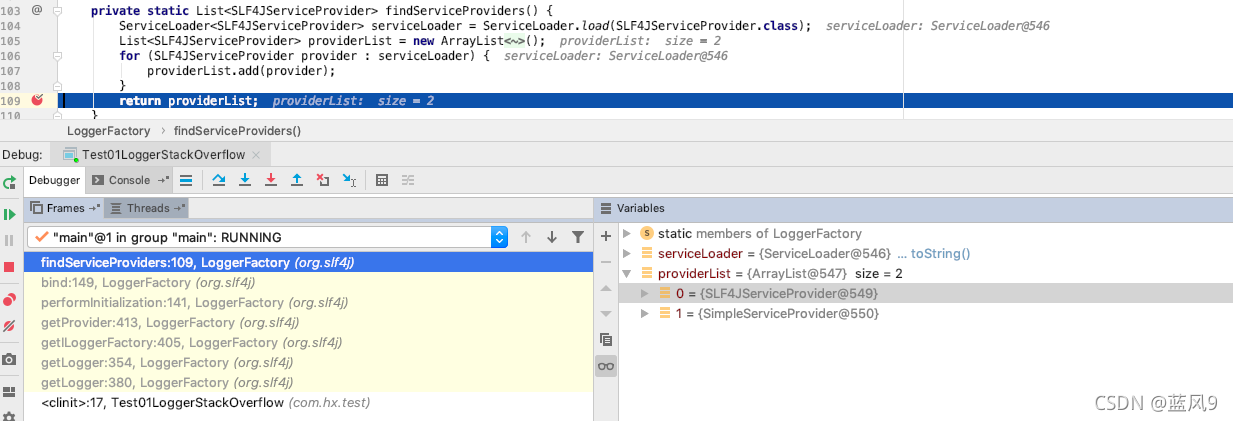Take a thread dump with camera icon
The width and height of the screenshot is (1233, 421).
(x=9, y=359)
